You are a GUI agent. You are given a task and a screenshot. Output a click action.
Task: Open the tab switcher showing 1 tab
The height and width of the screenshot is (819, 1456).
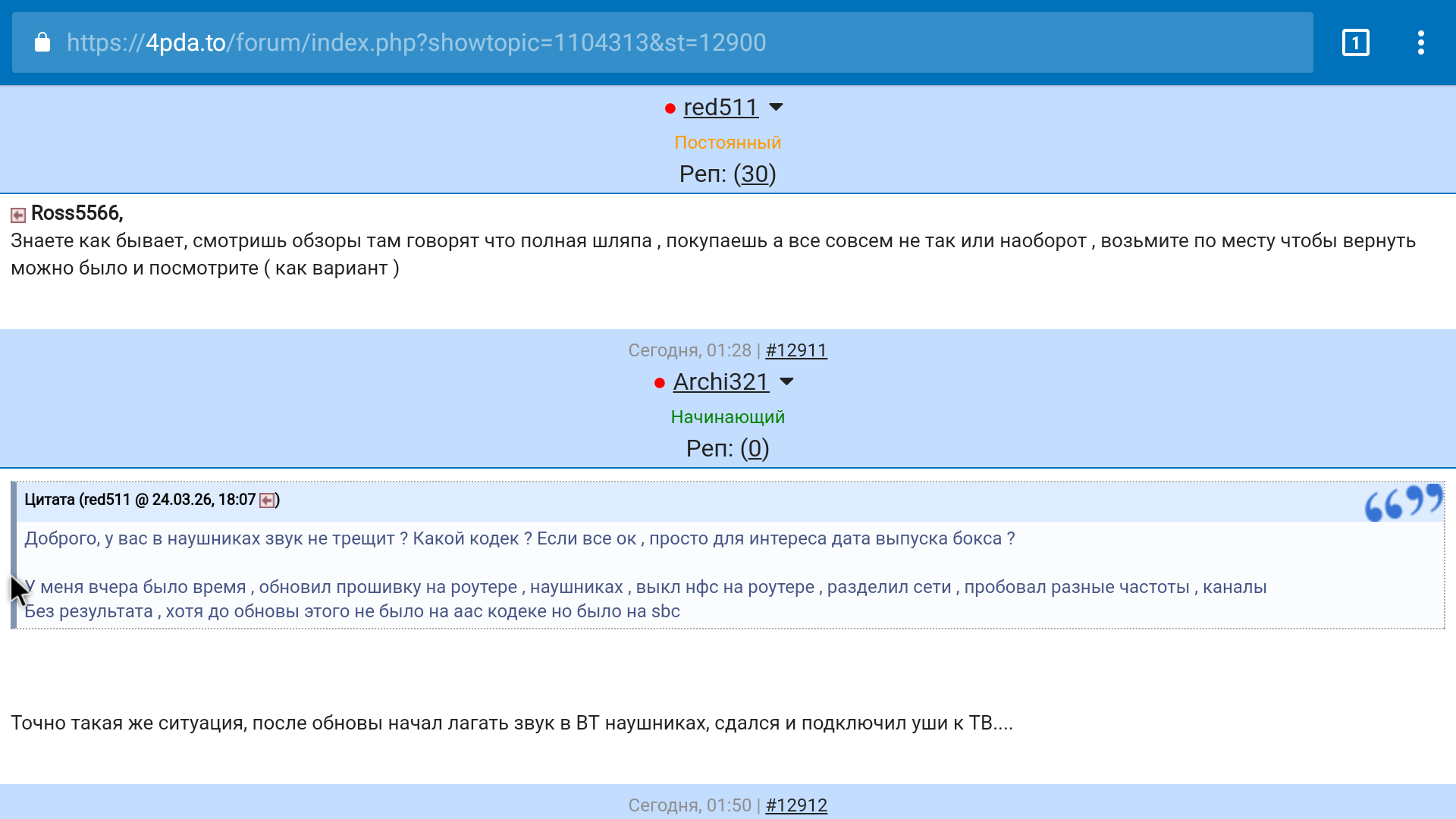tap(1355, 42)
